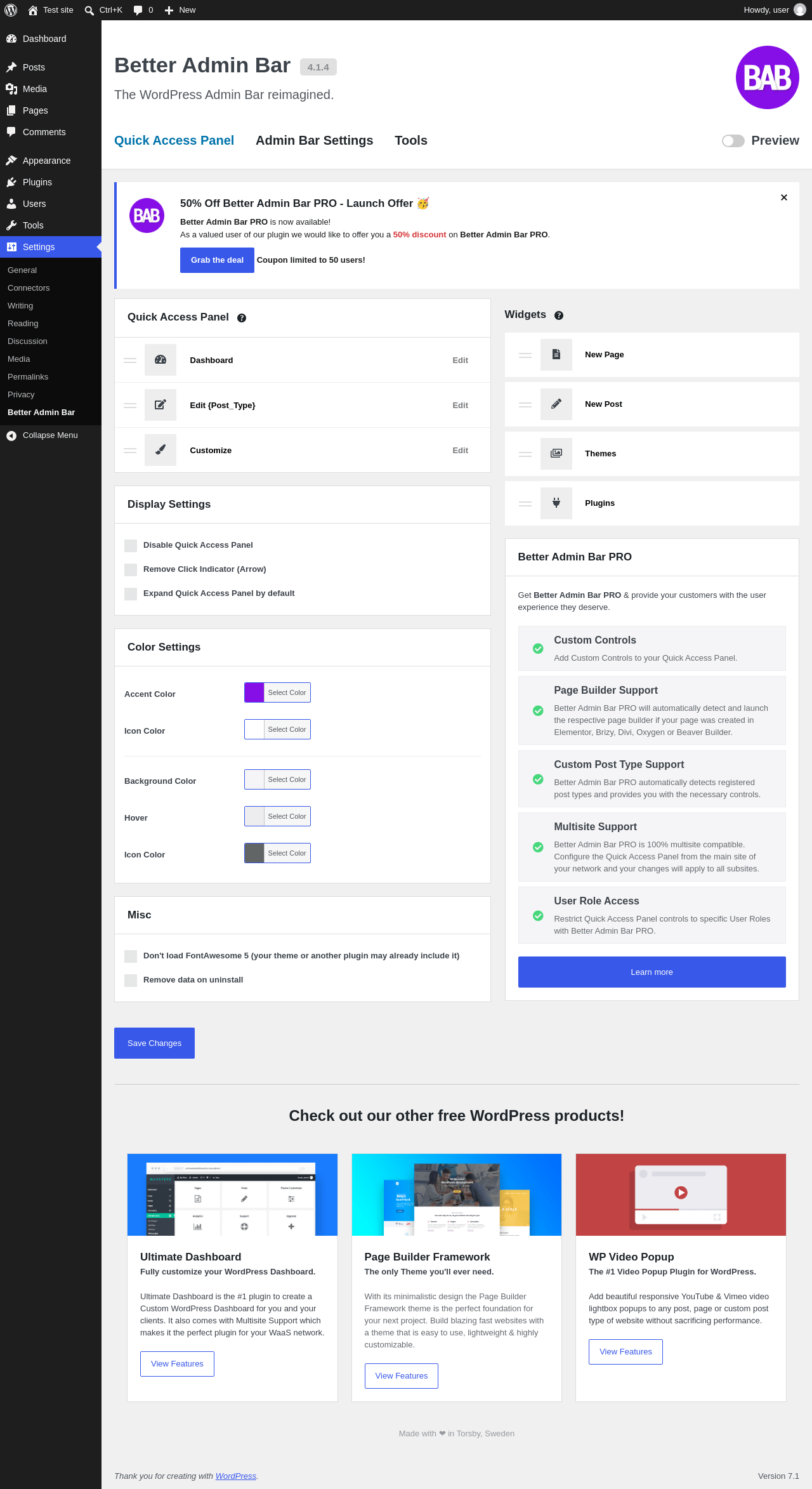
Task: Open the General settings submenu item
Action: [51, 270]
